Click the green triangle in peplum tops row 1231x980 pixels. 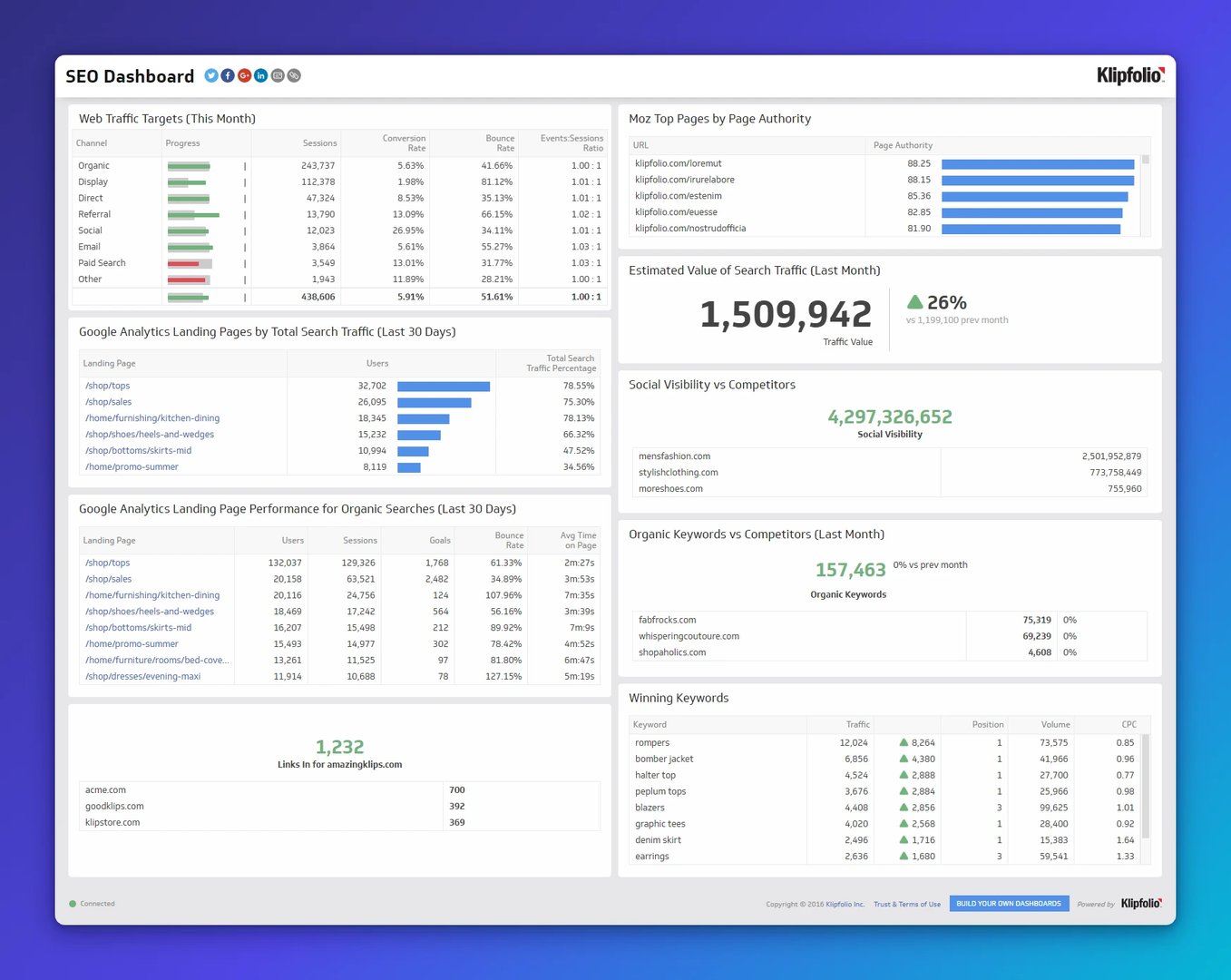click(904, 791)
